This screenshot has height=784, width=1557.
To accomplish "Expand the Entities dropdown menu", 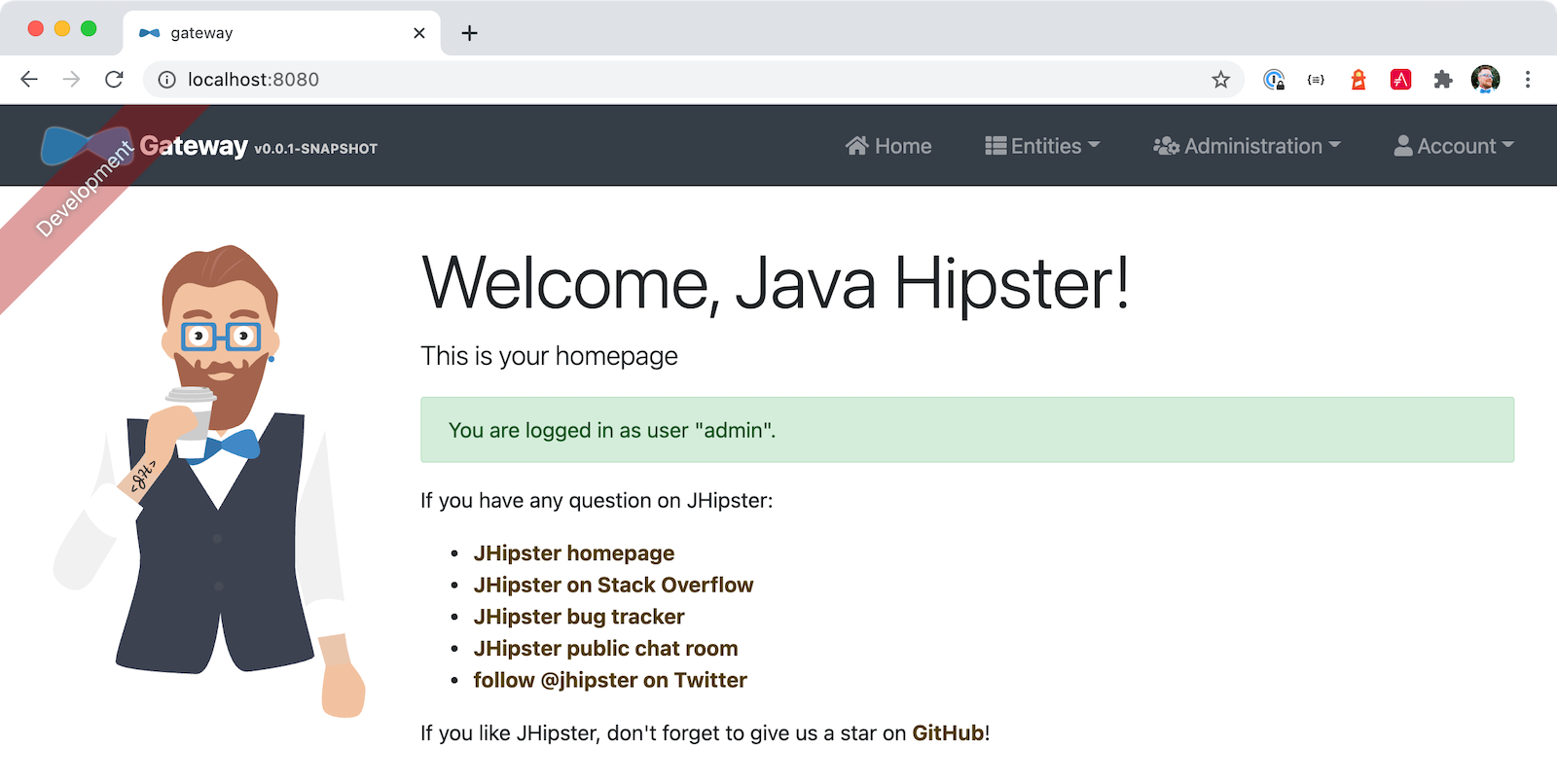I will point(1042,146).
